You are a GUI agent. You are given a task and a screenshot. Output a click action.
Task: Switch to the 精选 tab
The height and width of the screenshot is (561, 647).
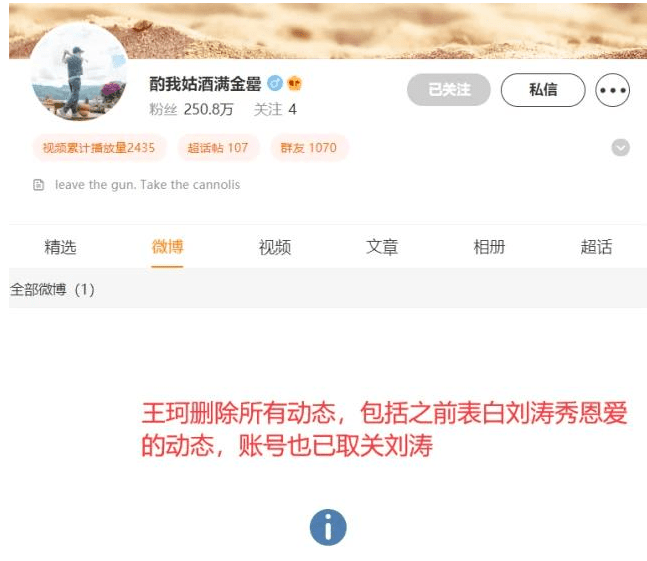pos(60,247)
